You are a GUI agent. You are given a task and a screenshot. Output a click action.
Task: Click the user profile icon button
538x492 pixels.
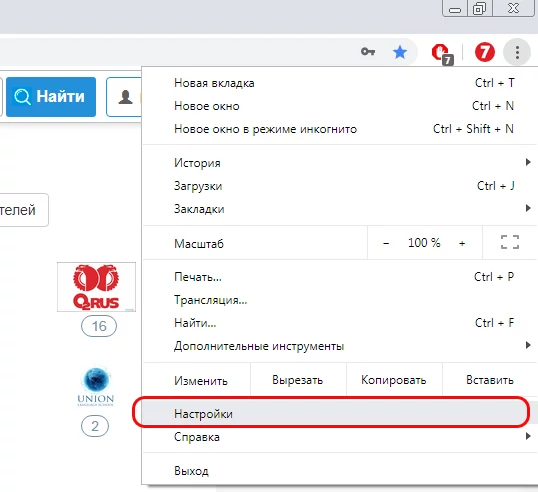coord(125,97)
